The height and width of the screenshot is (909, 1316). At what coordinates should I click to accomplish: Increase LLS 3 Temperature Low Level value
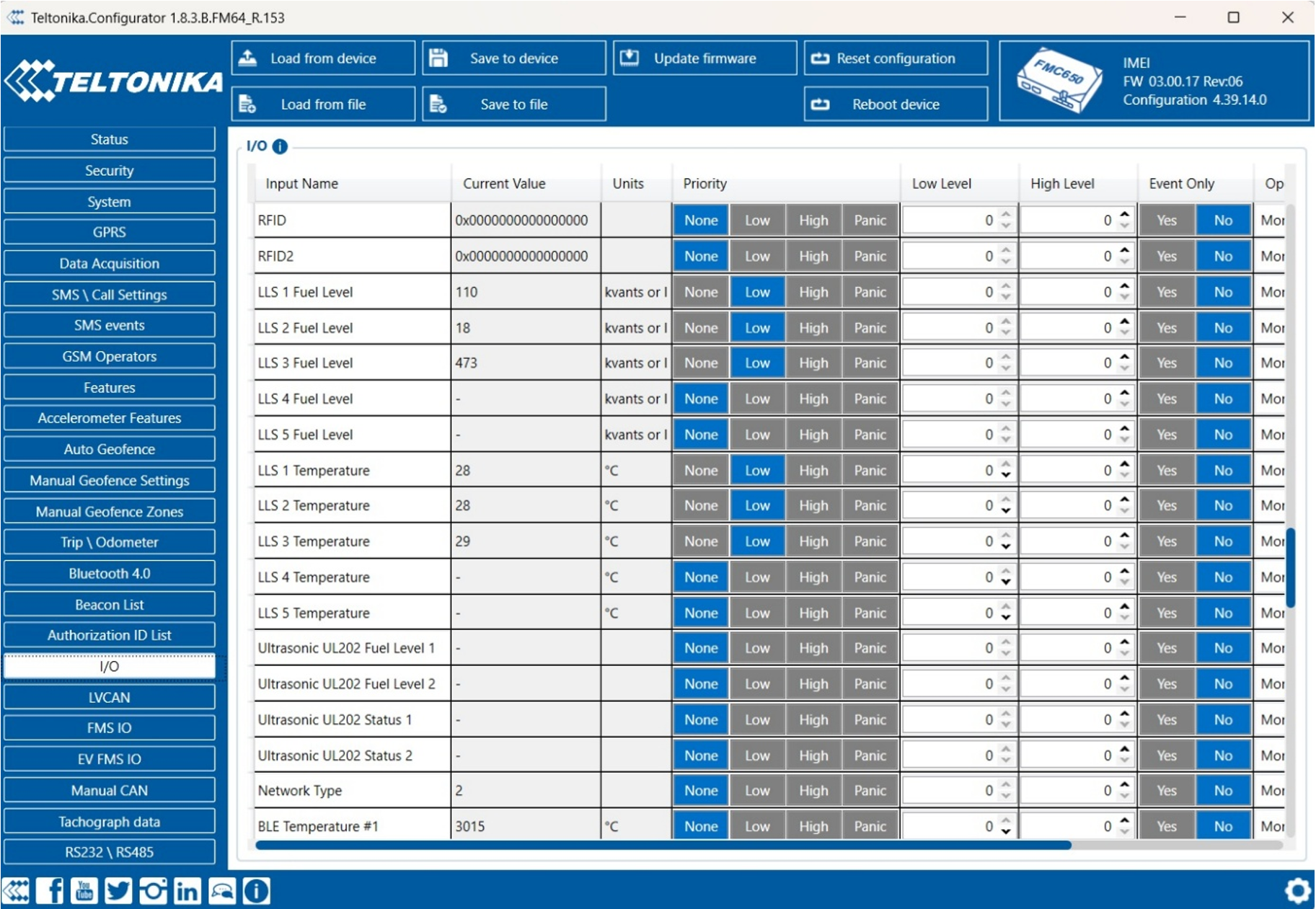point(1006,536)
